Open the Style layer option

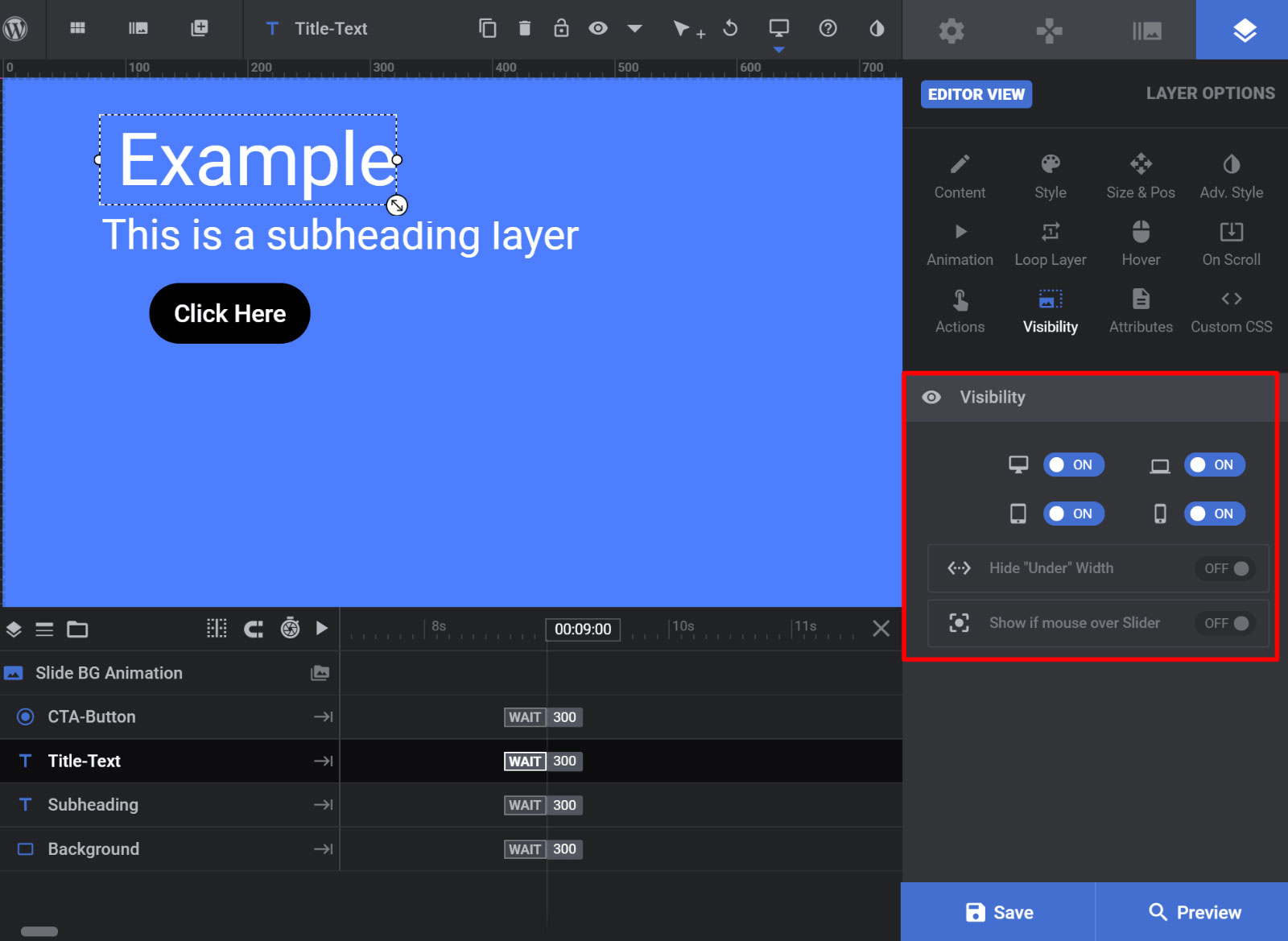(1051, 176)
